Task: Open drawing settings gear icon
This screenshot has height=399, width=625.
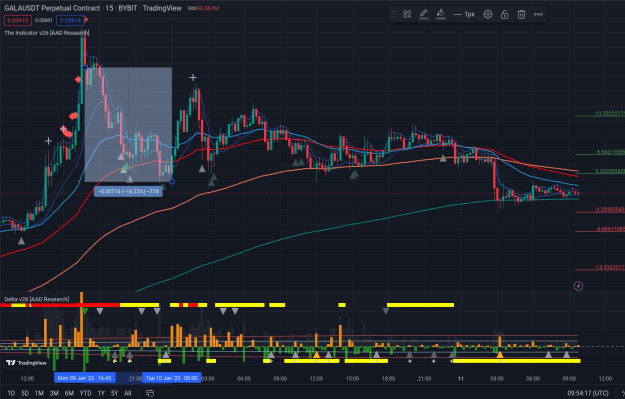Action: click(x=487, y=14)
